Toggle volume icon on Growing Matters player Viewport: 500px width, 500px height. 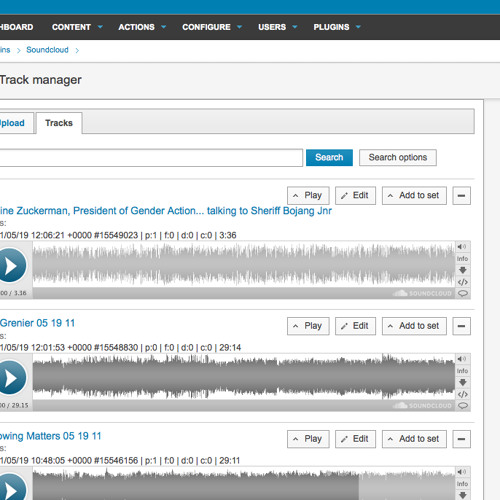click(462, 472)
